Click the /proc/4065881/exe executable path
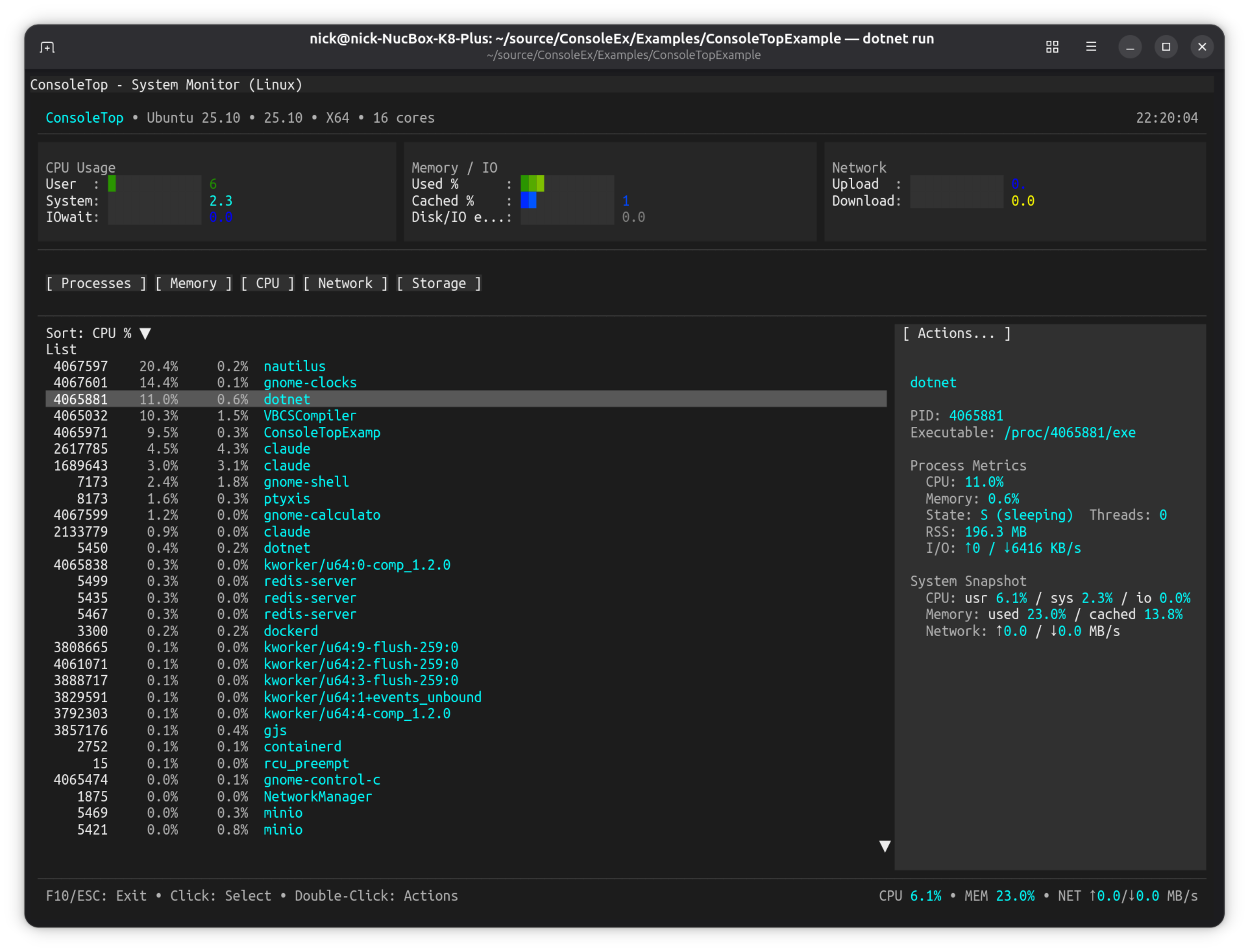 tap(1069, 433)
